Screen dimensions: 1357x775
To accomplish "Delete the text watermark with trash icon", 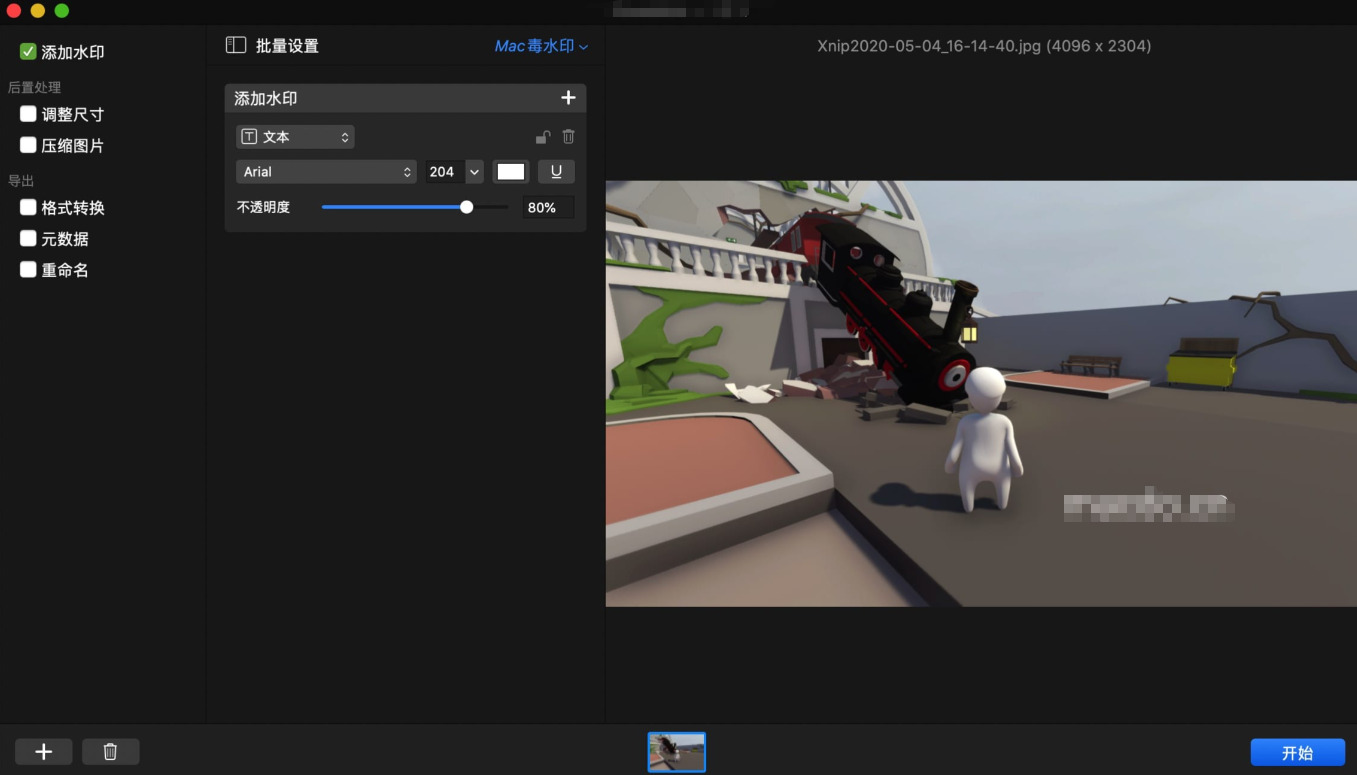I will tap(569, 137).
